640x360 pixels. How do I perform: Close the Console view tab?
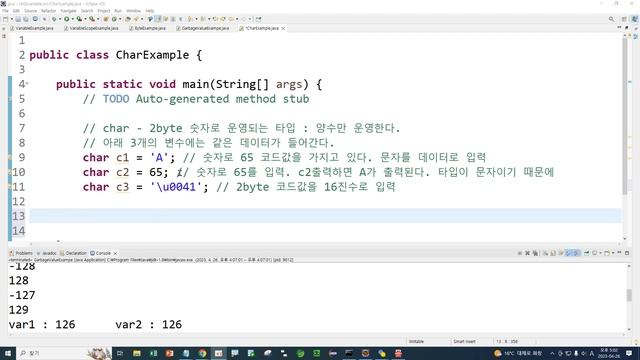click(115, 253)
